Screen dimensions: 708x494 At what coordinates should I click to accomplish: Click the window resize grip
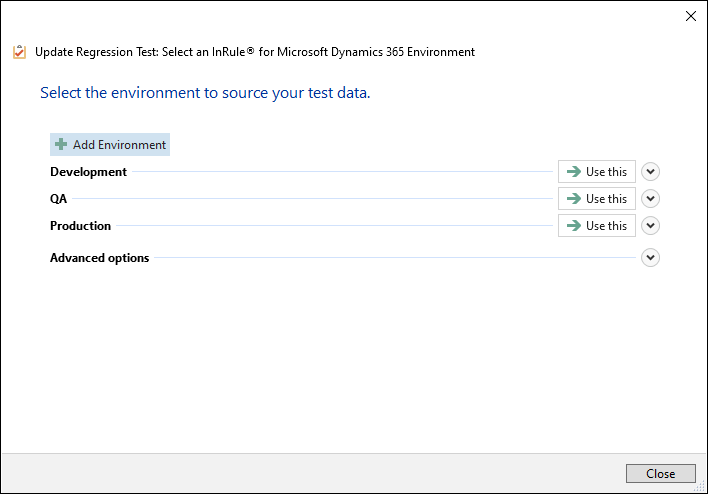[x=699, y=487]
